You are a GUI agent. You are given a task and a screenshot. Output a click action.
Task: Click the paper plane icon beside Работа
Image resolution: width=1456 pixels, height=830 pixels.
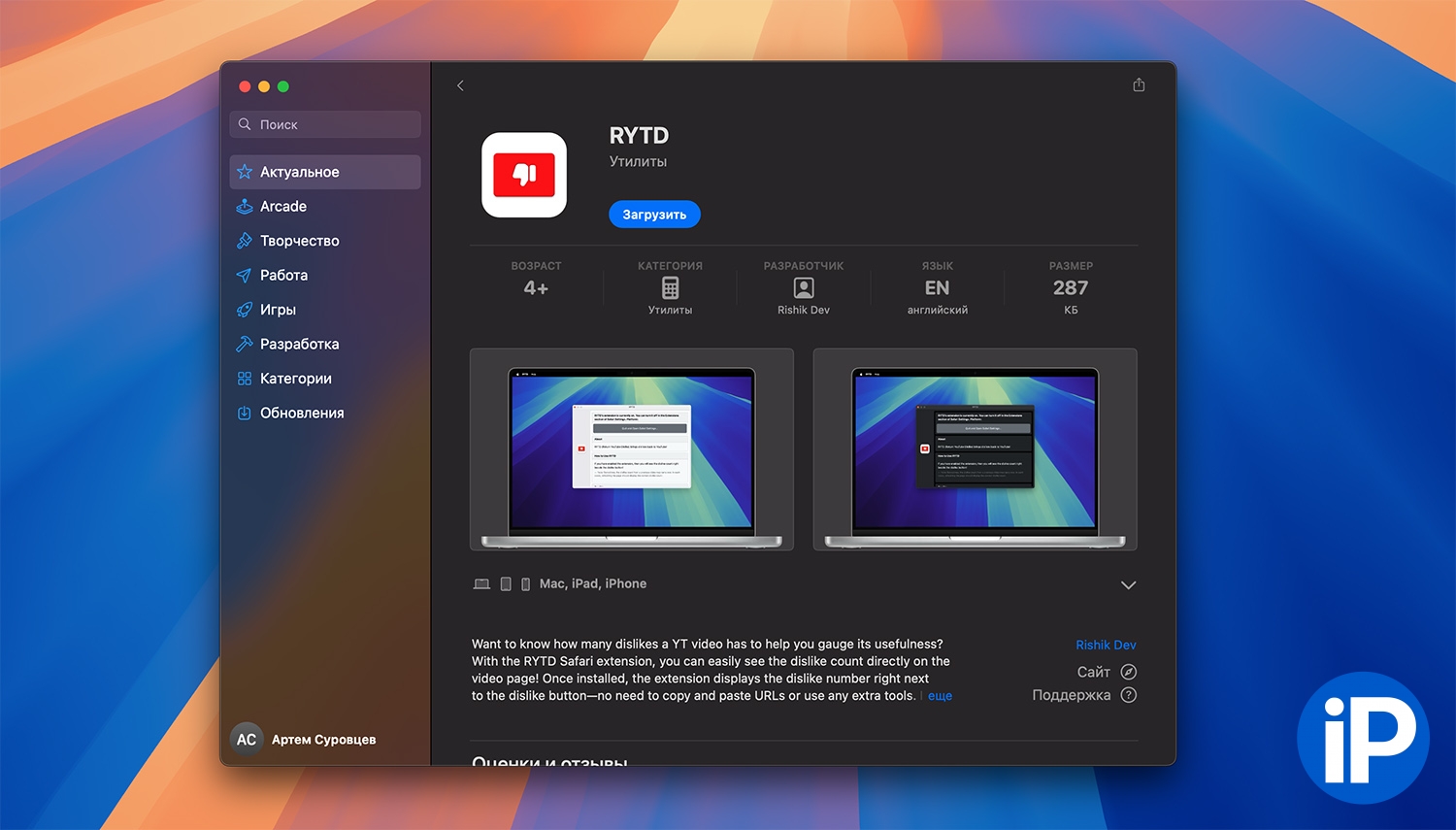(245, 276)
